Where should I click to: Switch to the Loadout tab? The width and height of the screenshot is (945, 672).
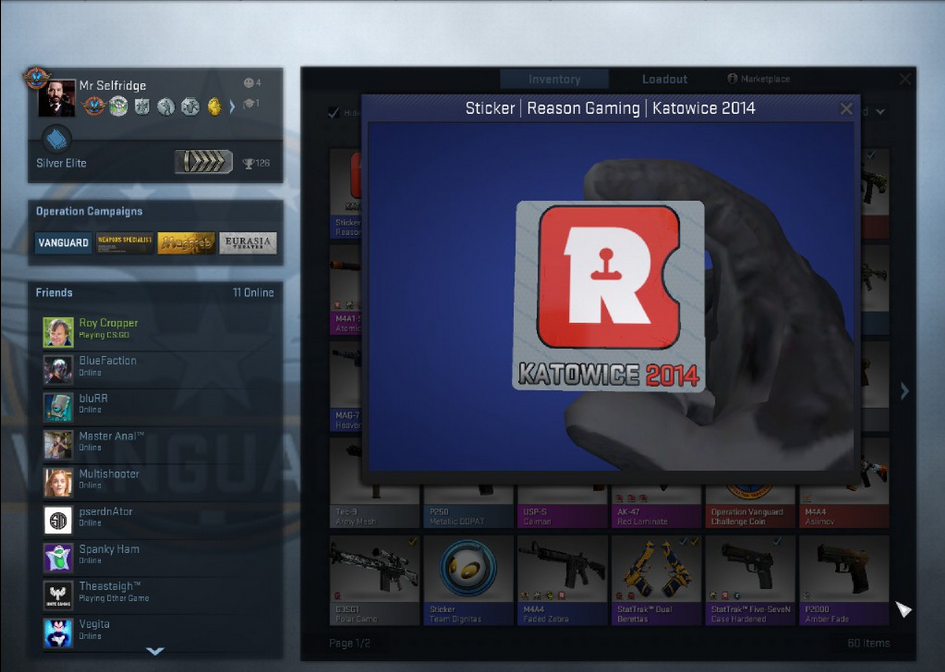664,79
